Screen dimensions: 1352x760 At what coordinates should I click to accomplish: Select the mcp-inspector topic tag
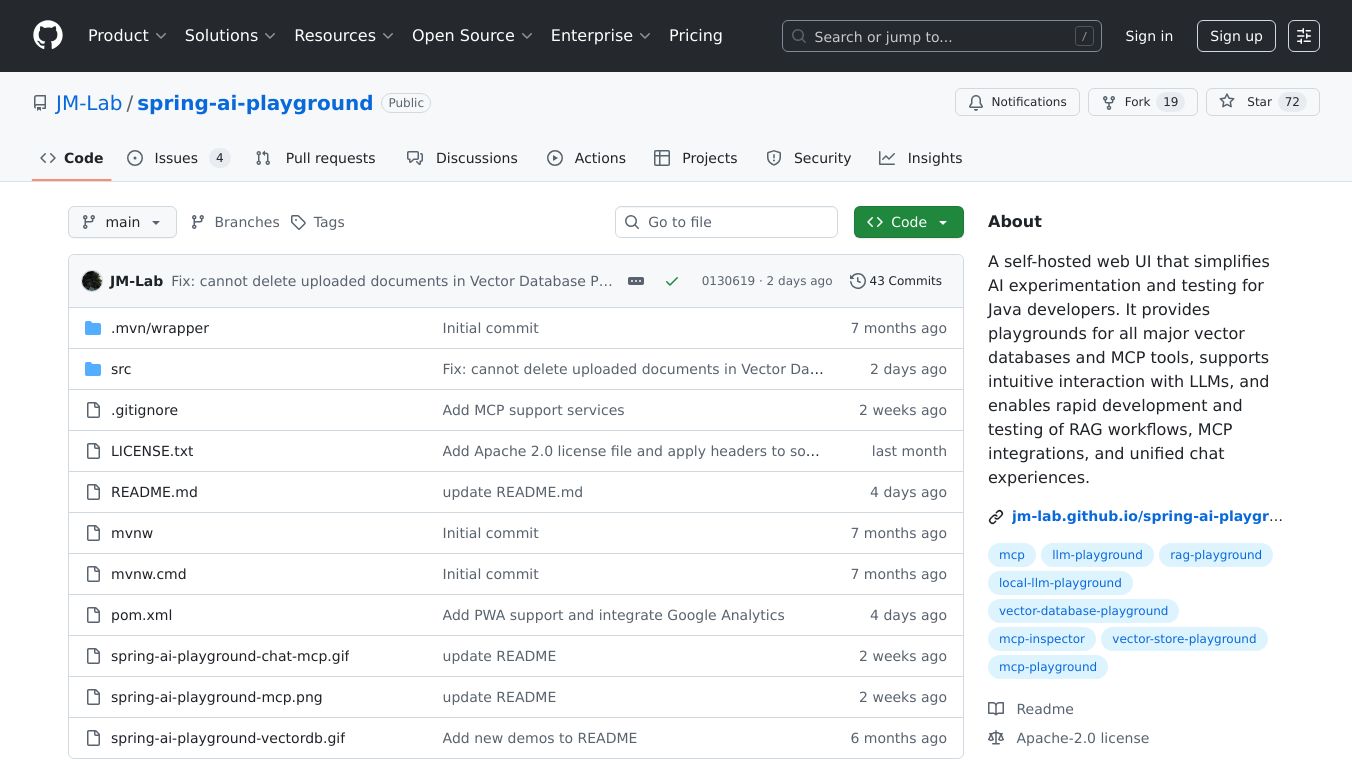(1041, 639)
